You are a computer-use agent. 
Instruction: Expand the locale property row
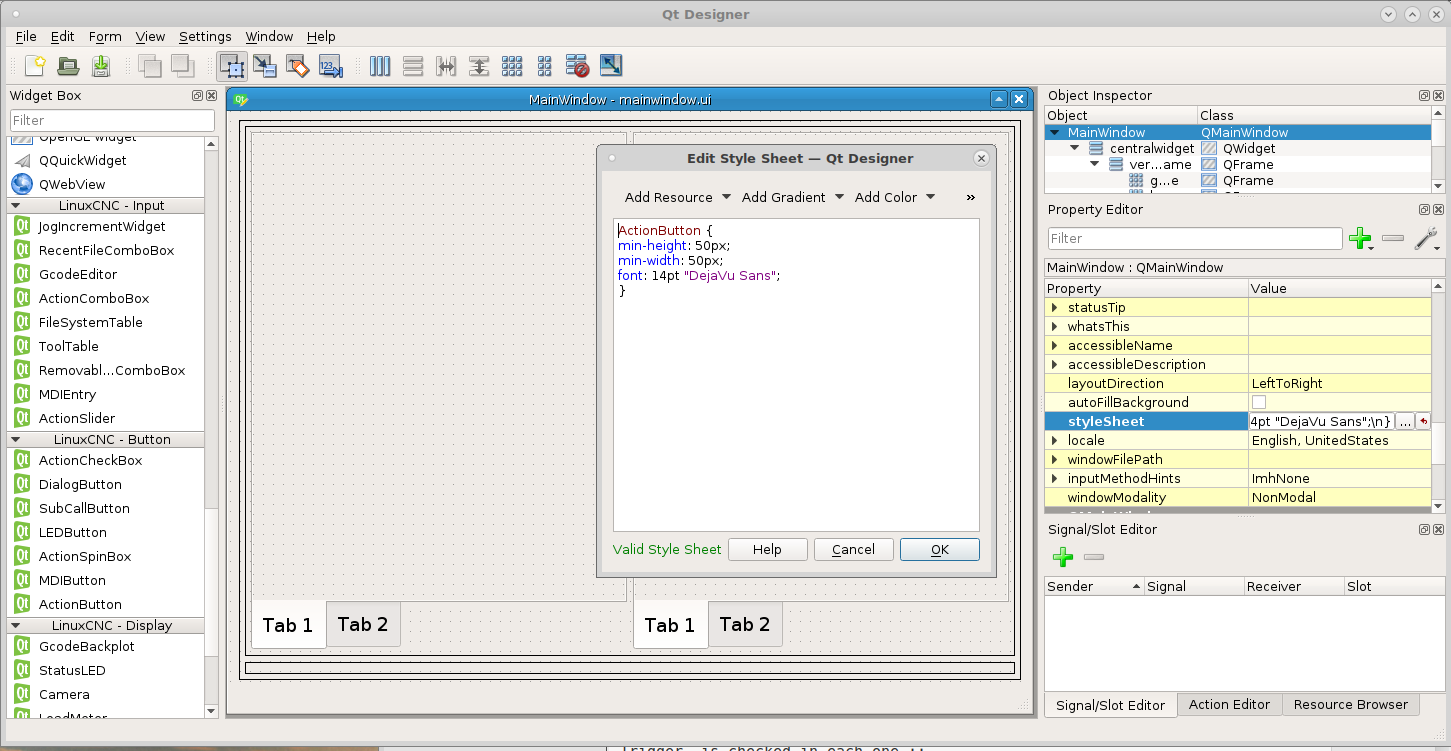1055,441
